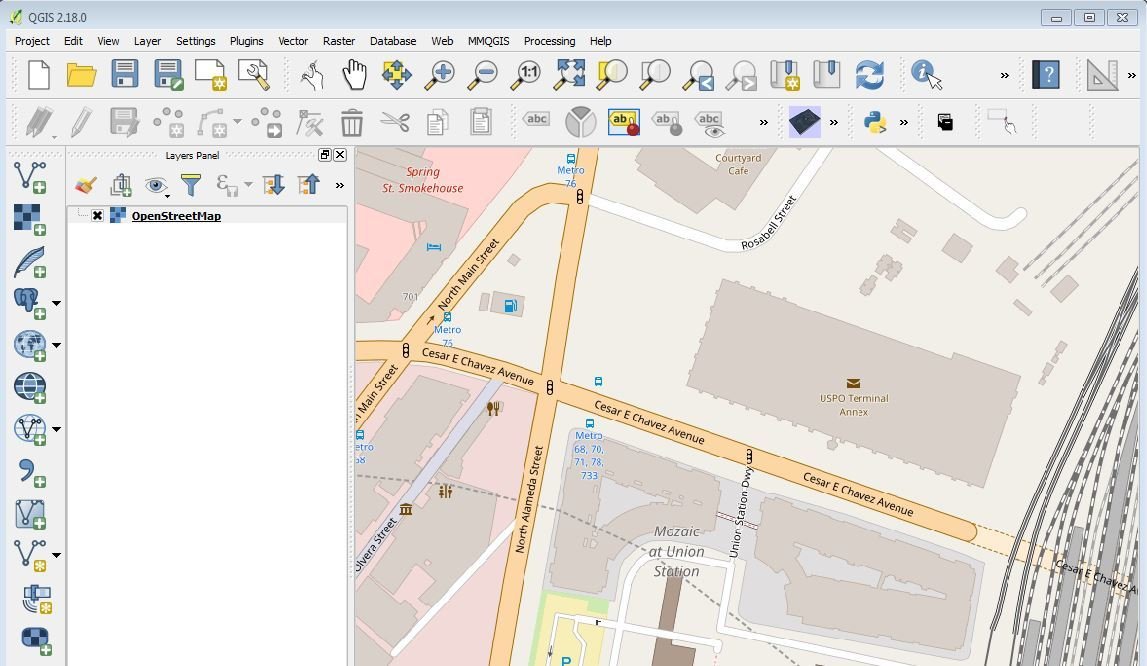Click the Python console icon
The width and height of the screenshot is (1147, 666).
876,122
